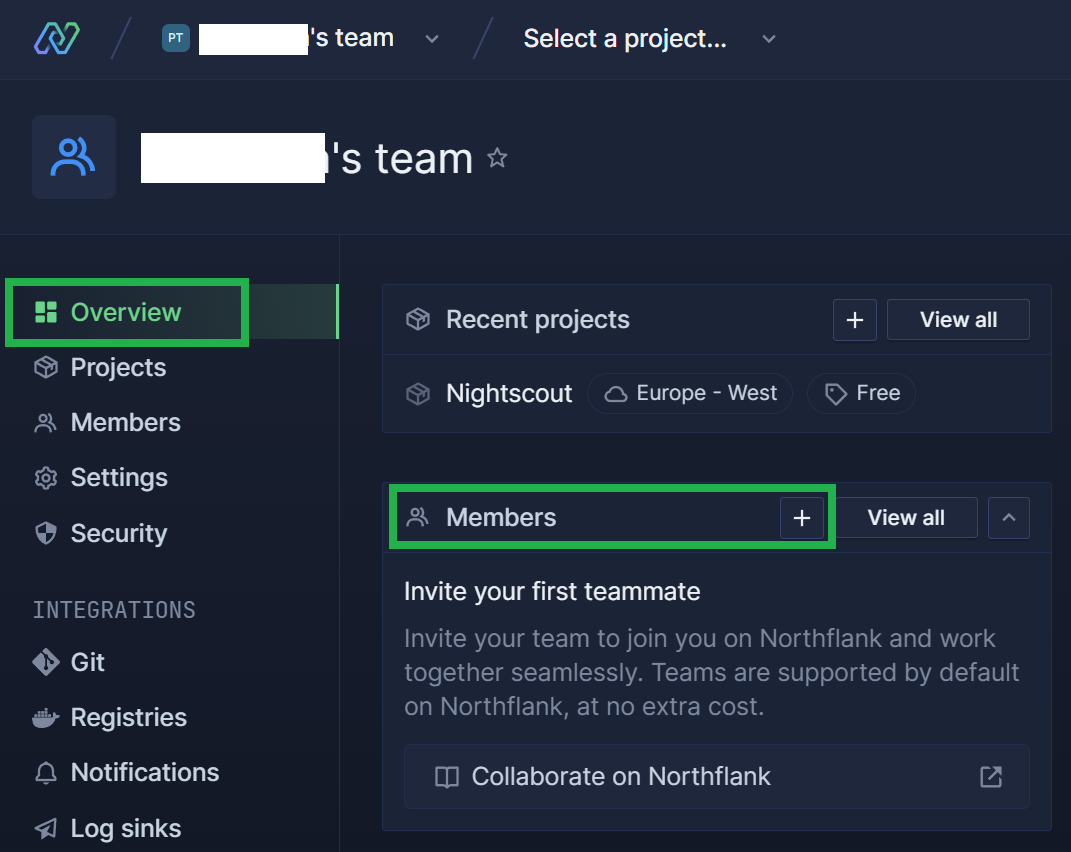Click the PT team avatar badge
This screenshot has width=1071, height=852.
176,38
